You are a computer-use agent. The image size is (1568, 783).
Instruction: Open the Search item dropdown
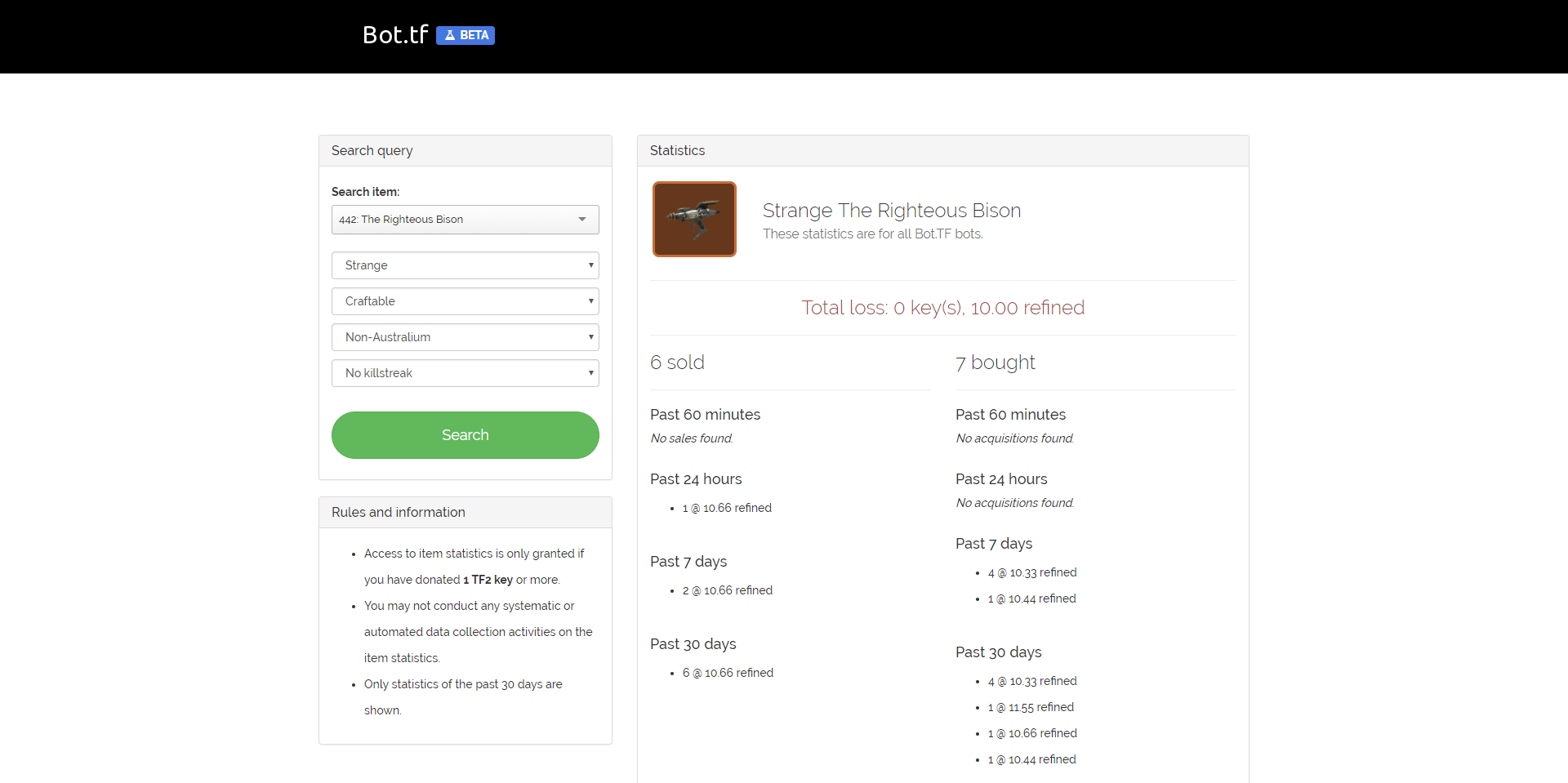465,220
